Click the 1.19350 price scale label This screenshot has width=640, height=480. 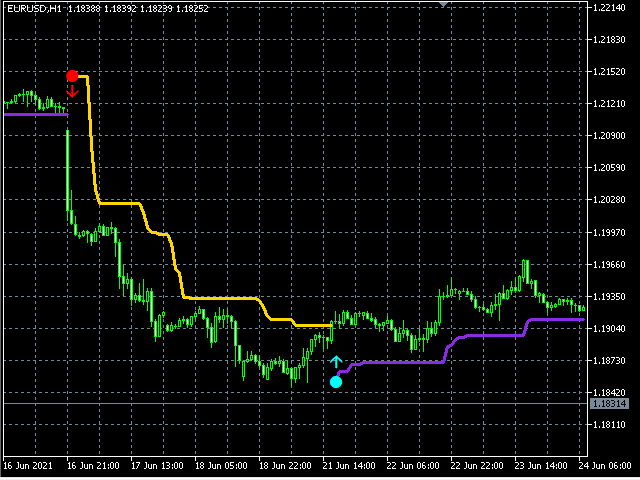(x=609, y=296)
